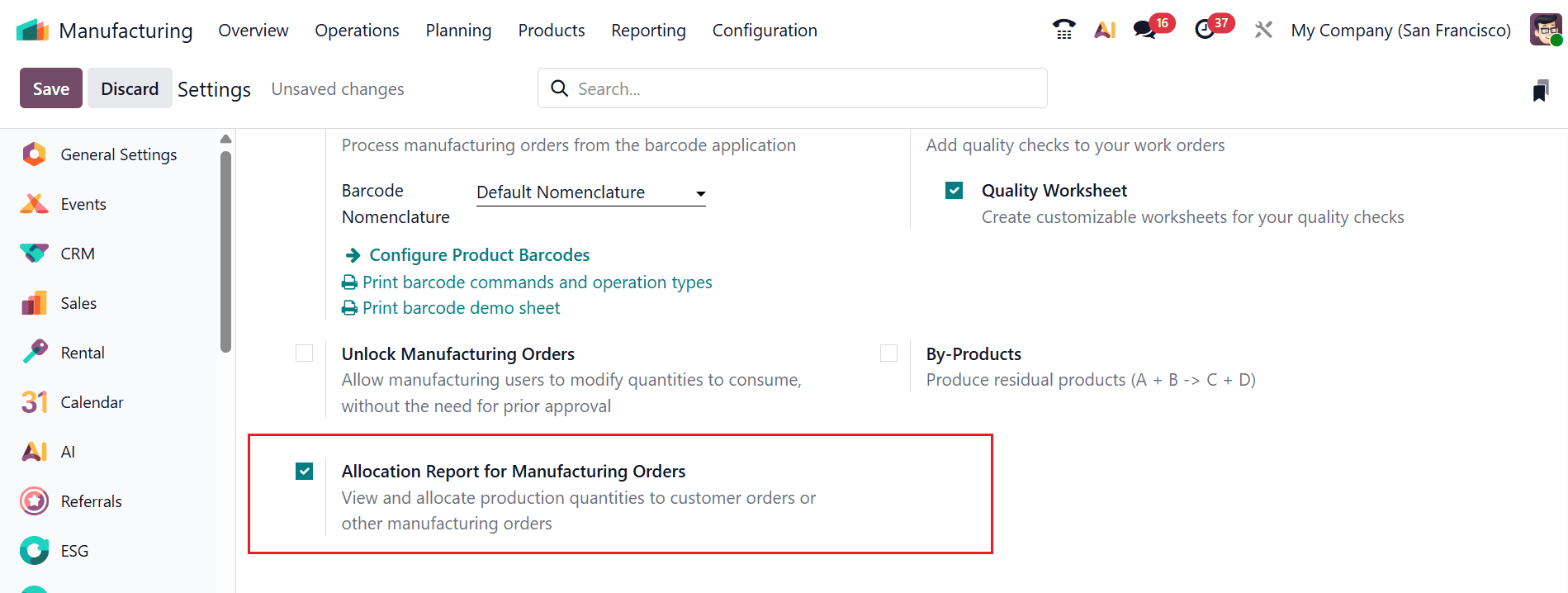
Task: Open Configure Product Barcodes link
Action: (480, 255)
